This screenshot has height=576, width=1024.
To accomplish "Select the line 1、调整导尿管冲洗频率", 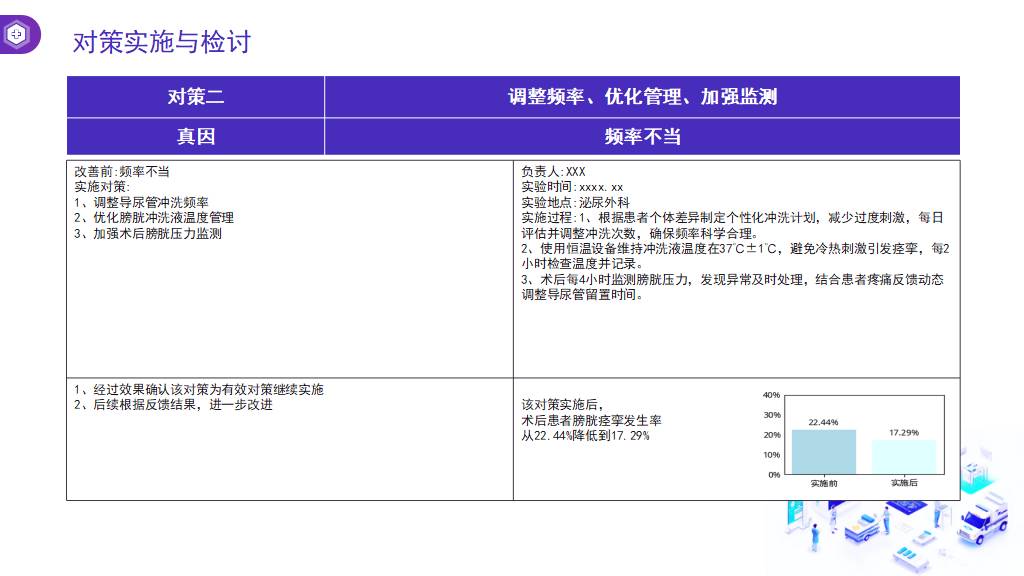I will click(x=141, y=202).
